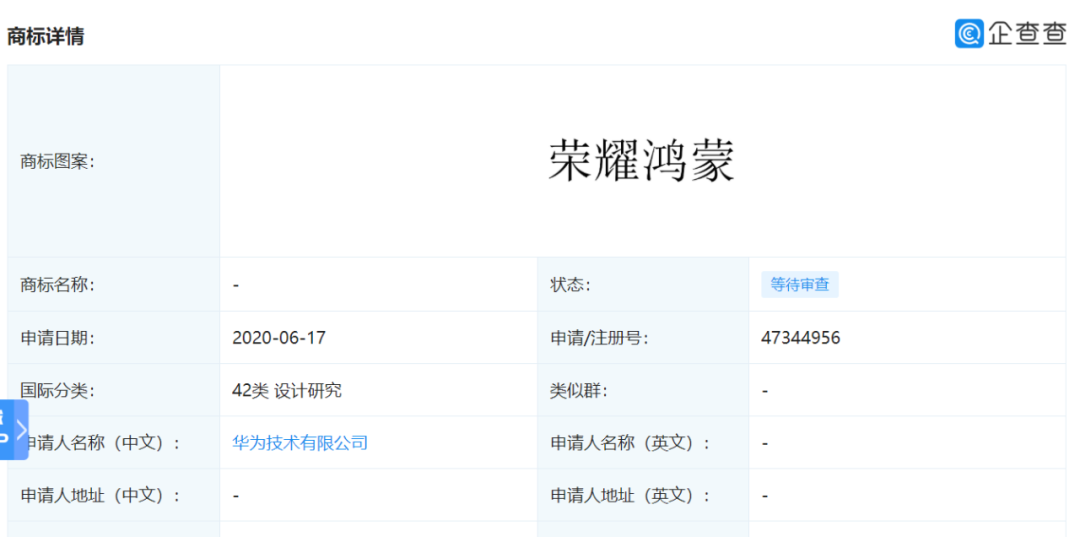The image size is (1080, 537).
Task: Click the 国际分类 label
Action: pyautogui.click(x=57, y=390)
